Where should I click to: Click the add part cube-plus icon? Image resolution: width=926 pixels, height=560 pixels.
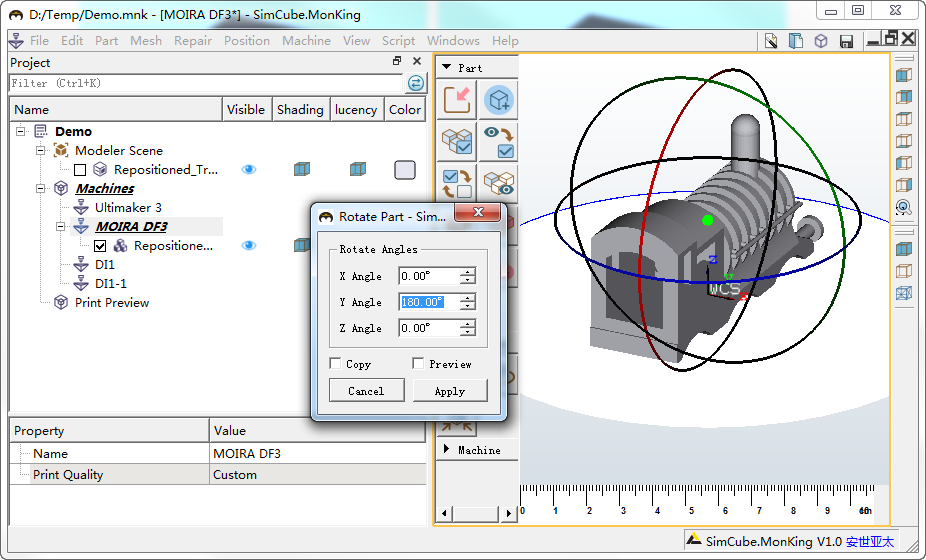499,100
